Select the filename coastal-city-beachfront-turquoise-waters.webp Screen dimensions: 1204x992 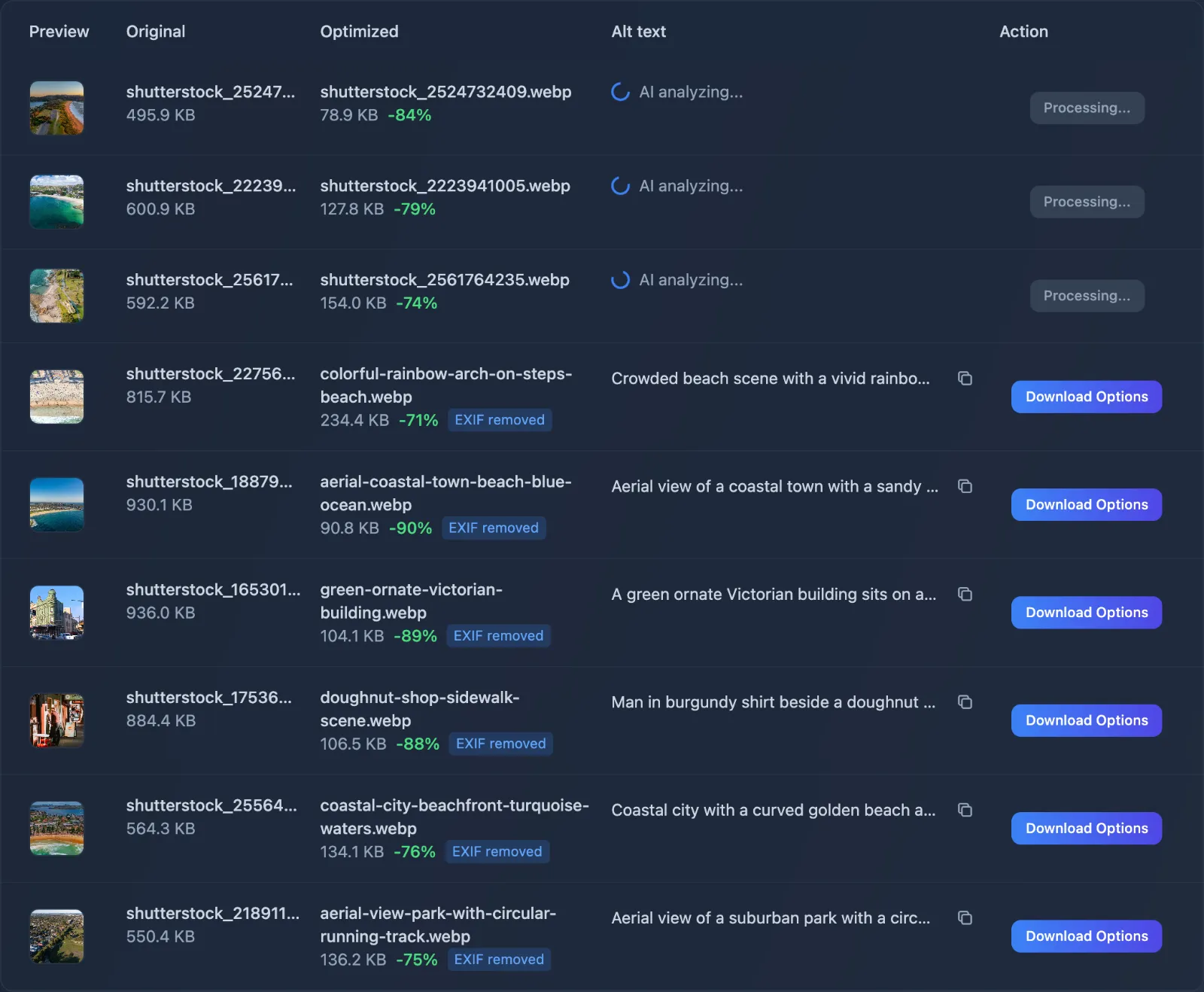pyautogui.click(x=455, y=817)
